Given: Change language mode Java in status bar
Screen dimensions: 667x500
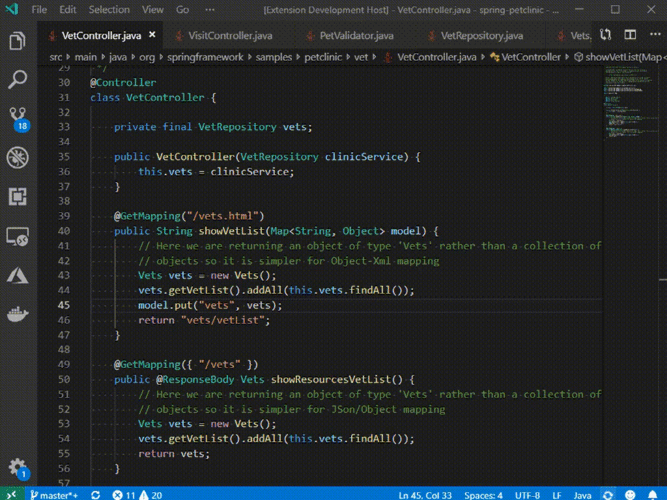Looking at the screenshot, I should pyautogui.click(x=582, y=495).
